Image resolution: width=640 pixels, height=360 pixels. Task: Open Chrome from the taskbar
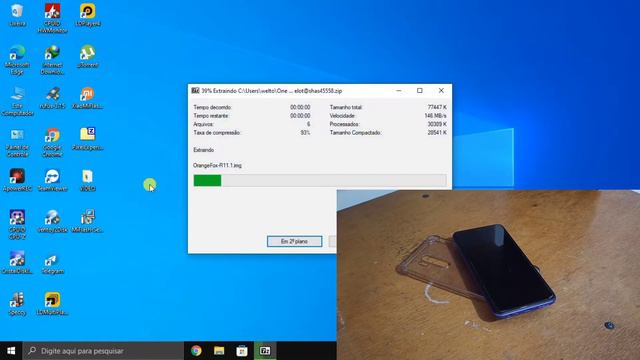(196, 351)
